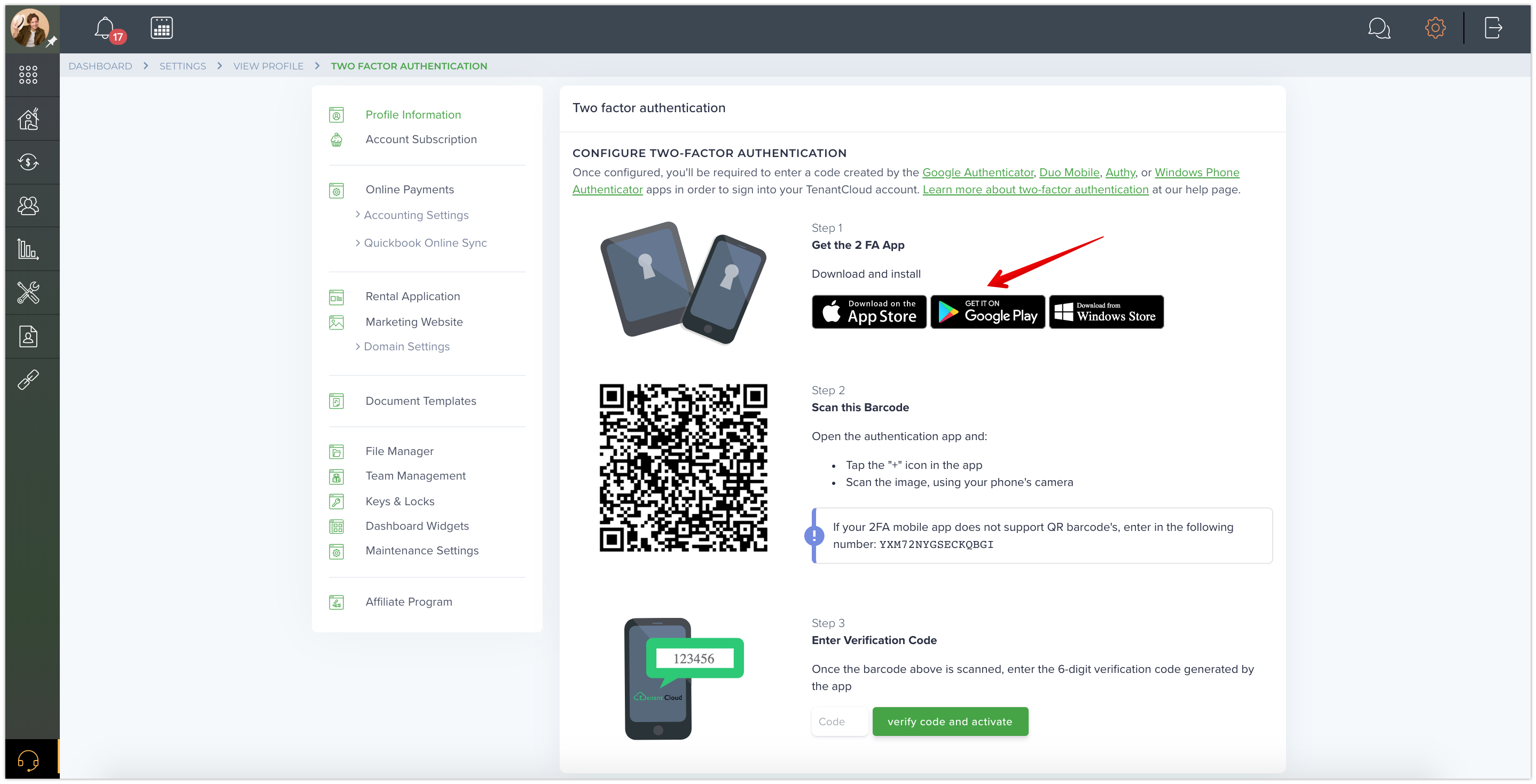The height and width of the screenshot is (784, 1536).
Task: Click the Document Templates menu icon
Action: click(x=336, y=401)
